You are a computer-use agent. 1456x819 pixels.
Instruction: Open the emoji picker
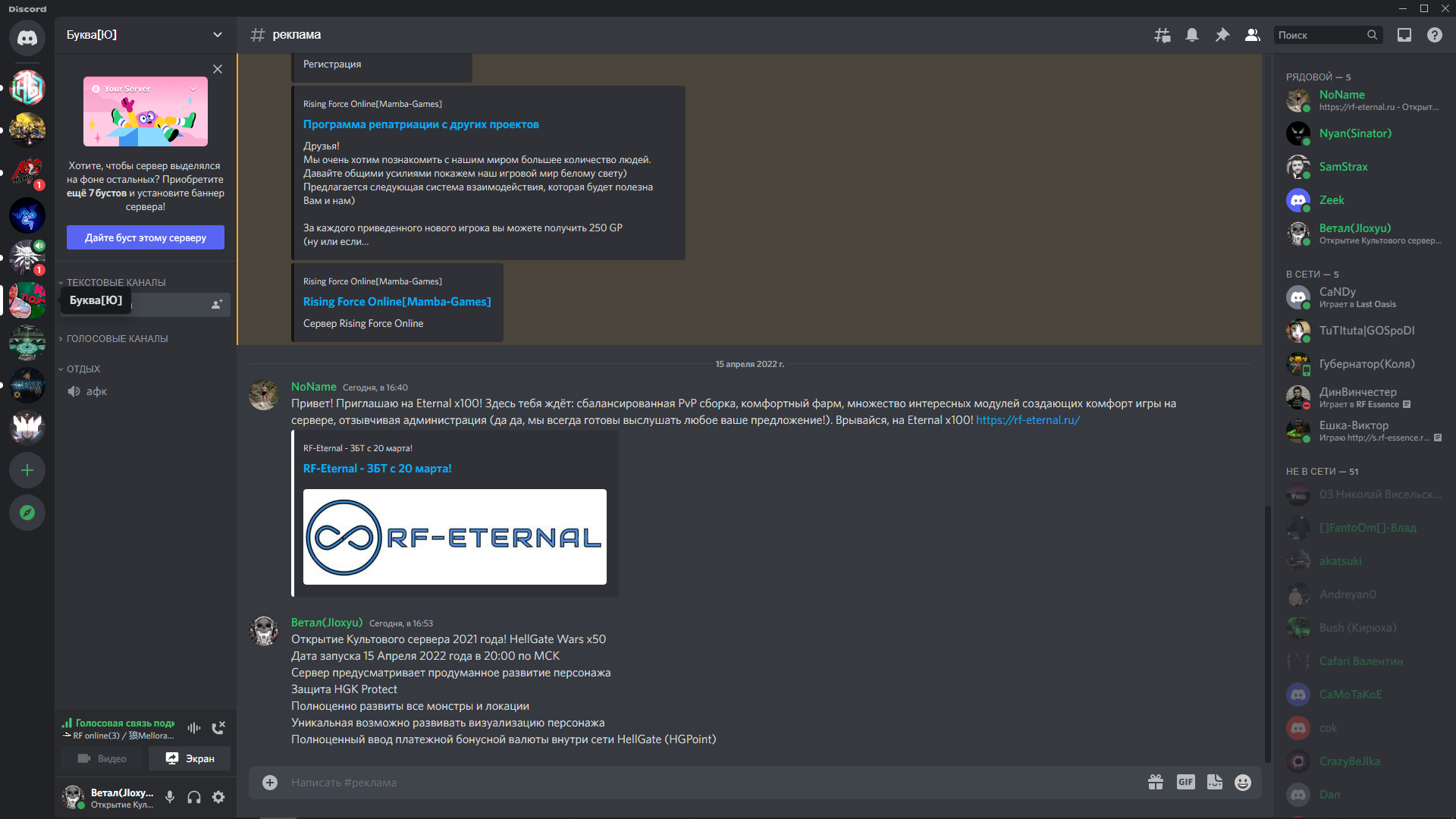point(1243,783)
